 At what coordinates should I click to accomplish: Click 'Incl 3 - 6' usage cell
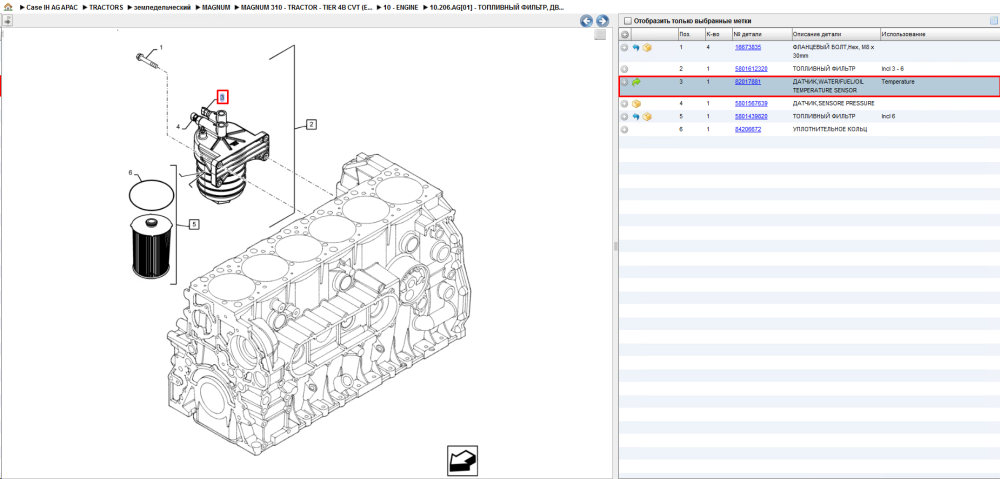point(893,68)
